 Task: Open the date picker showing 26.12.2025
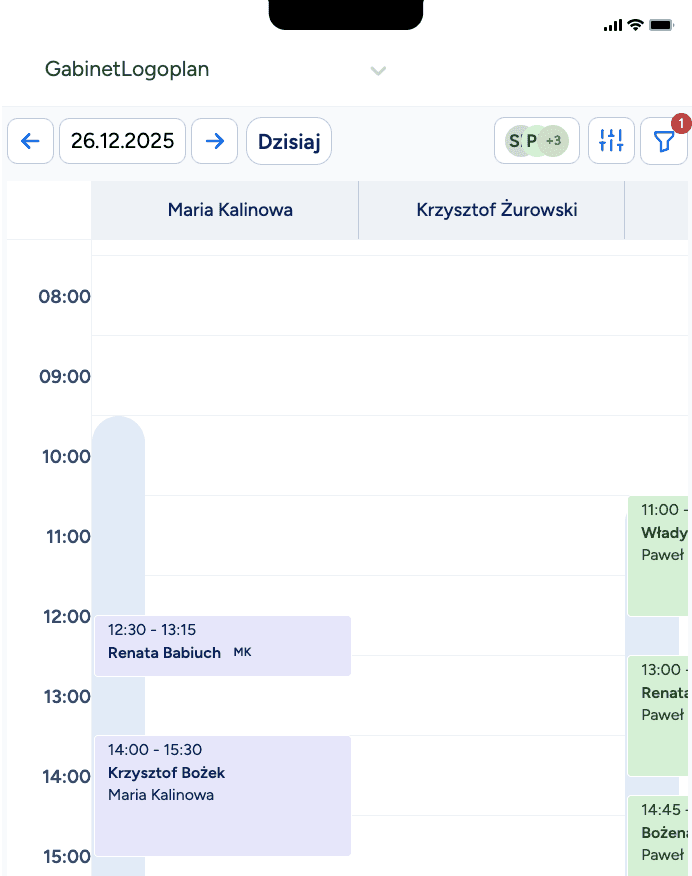point(122,141)
